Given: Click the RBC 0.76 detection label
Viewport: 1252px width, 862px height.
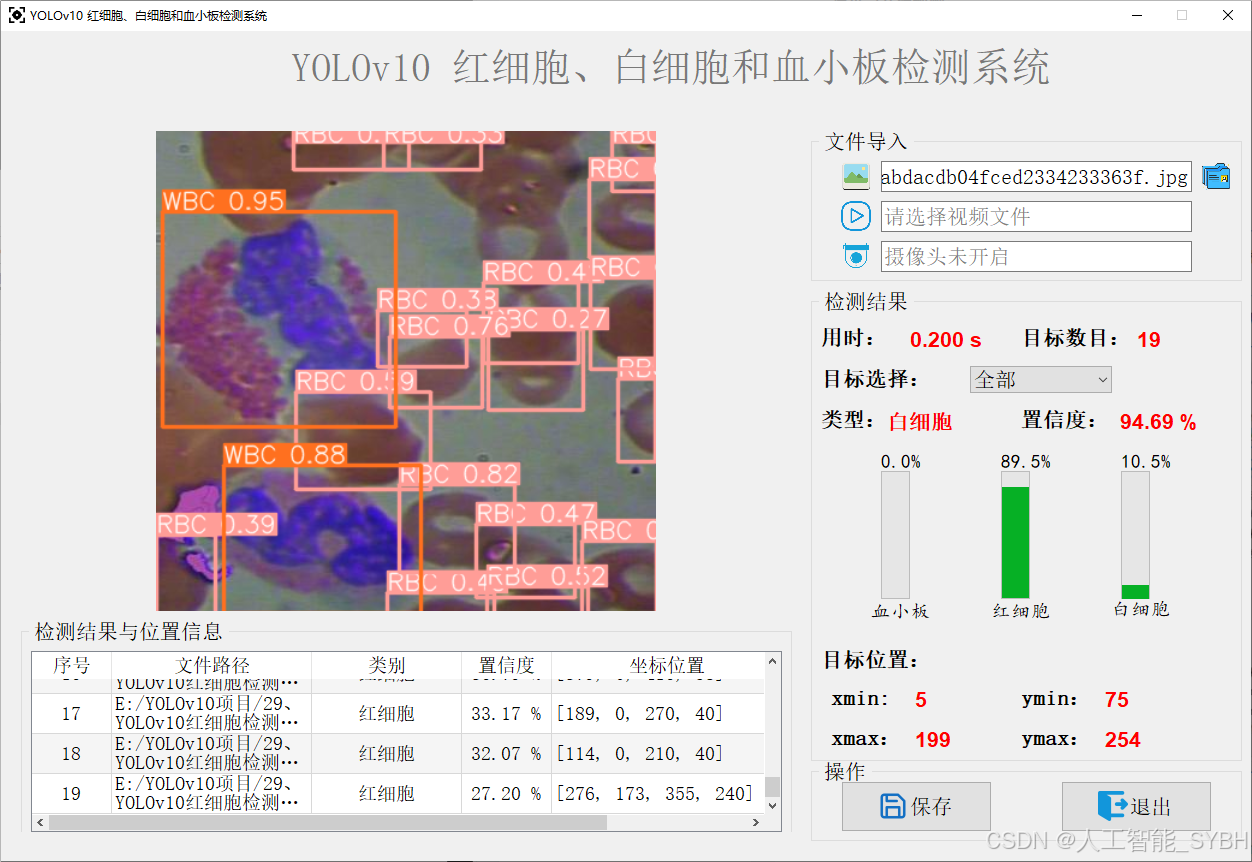Looking at the screenshot, I should (450, 326).
